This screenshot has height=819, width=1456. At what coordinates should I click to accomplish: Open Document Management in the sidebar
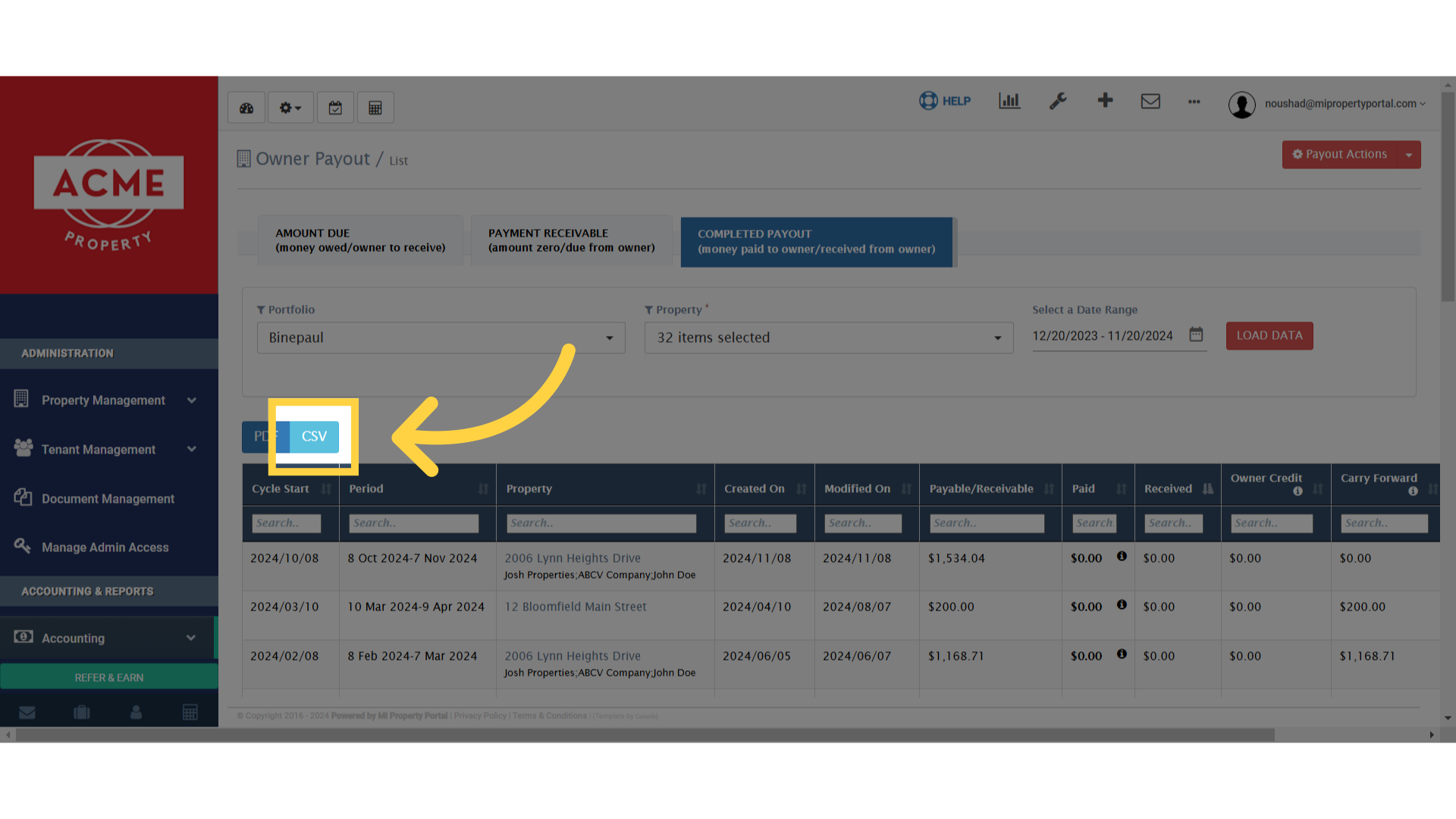click(x=108, y=498)
